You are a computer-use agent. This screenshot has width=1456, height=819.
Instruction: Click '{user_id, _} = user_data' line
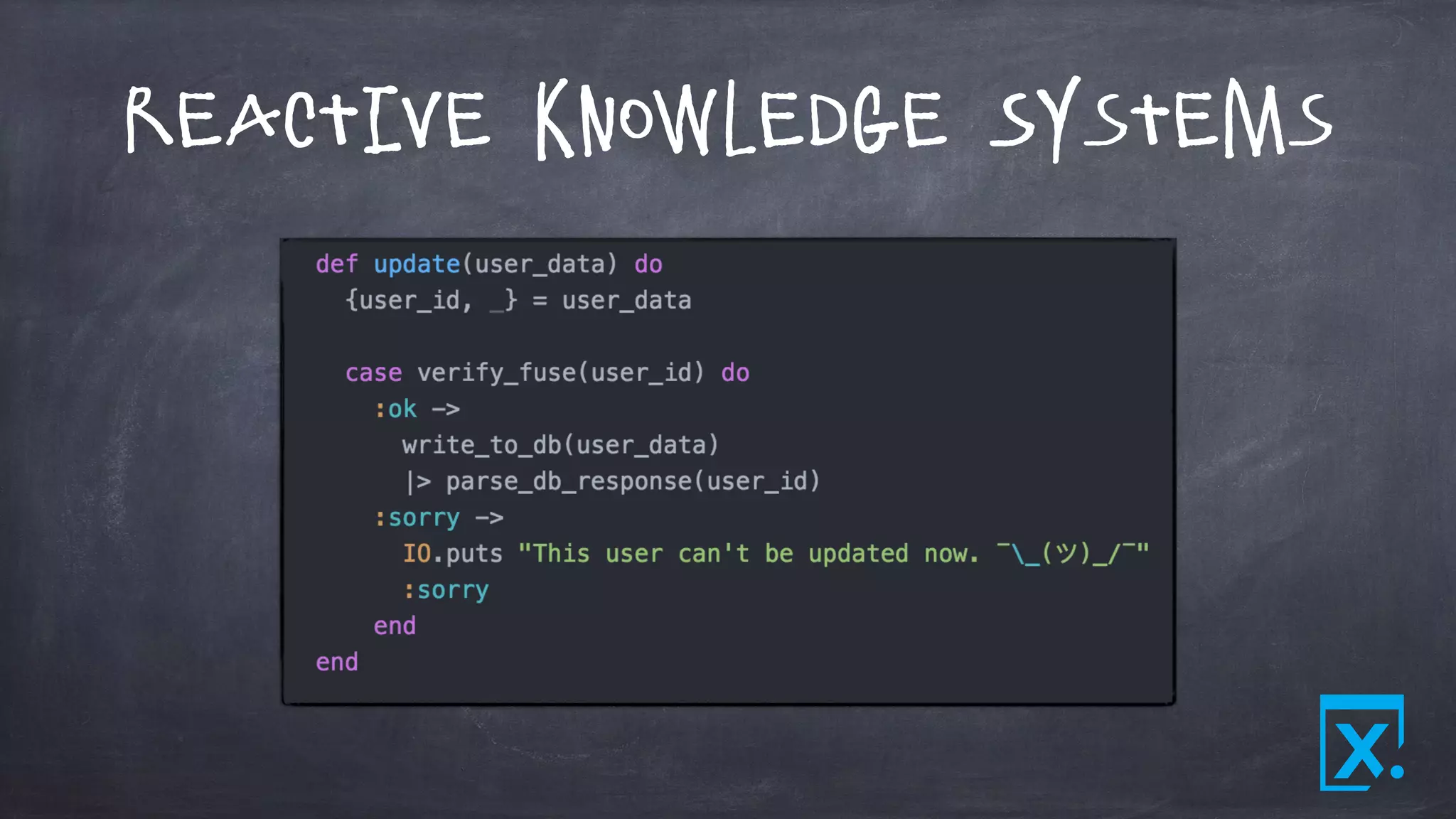(518, 301)
